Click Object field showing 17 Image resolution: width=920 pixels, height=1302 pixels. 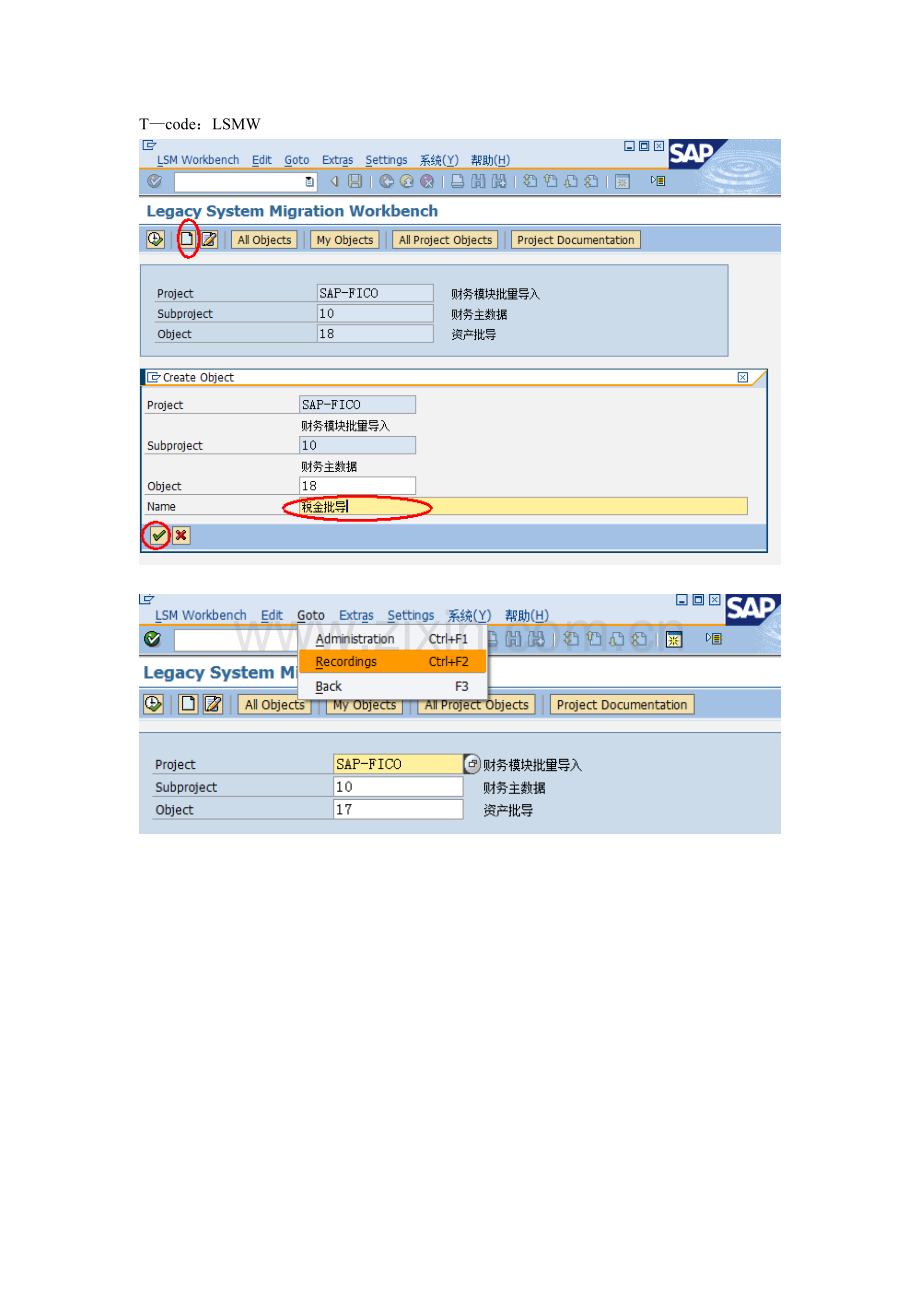pos(398,810)
